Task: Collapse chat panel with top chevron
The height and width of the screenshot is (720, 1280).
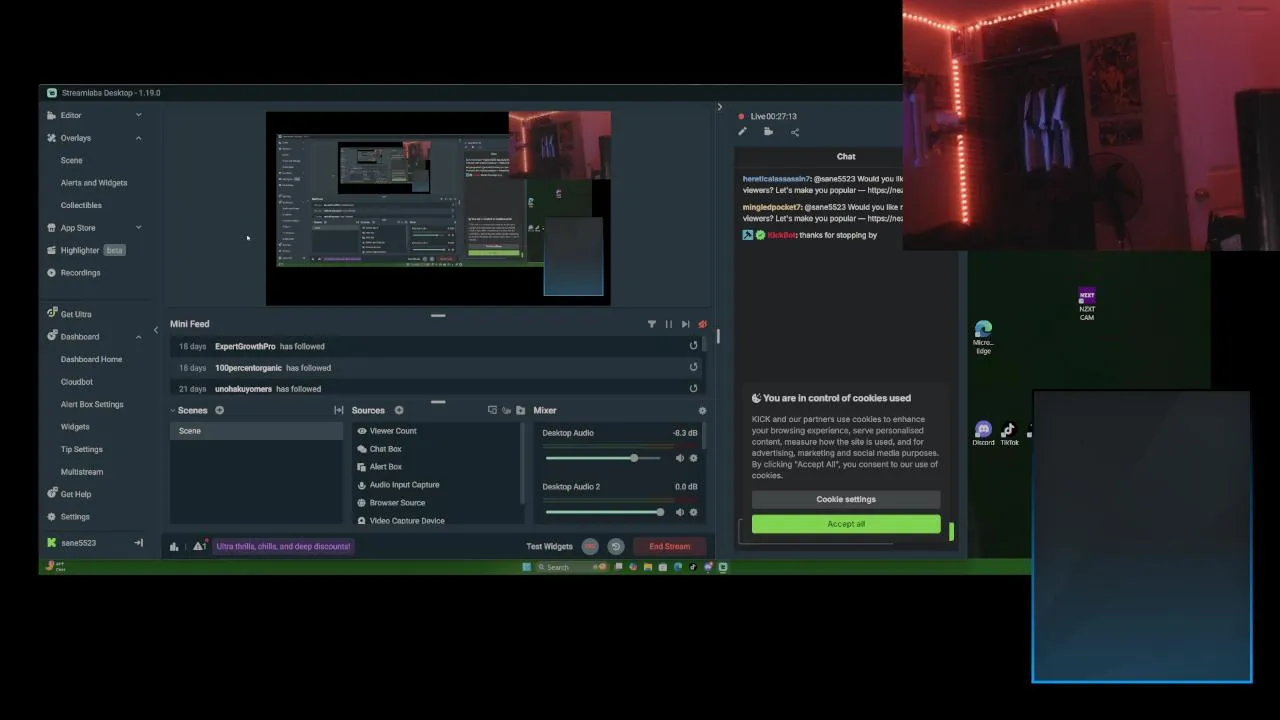Action: 719,107
